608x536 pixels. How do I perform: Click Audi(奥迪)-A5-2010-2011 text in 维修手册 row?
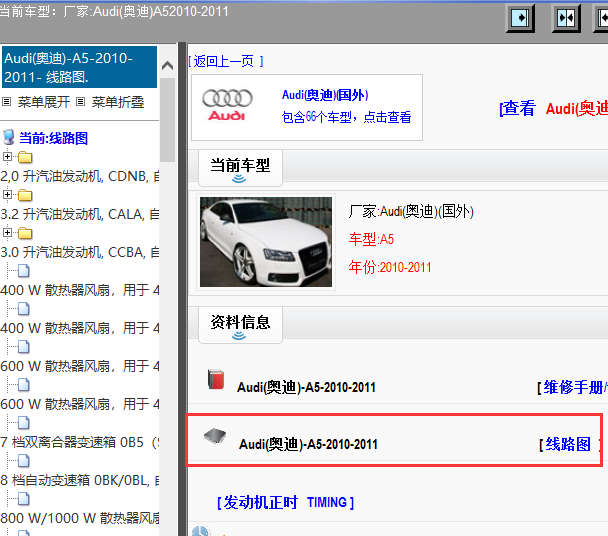click(x=306, y=387)
